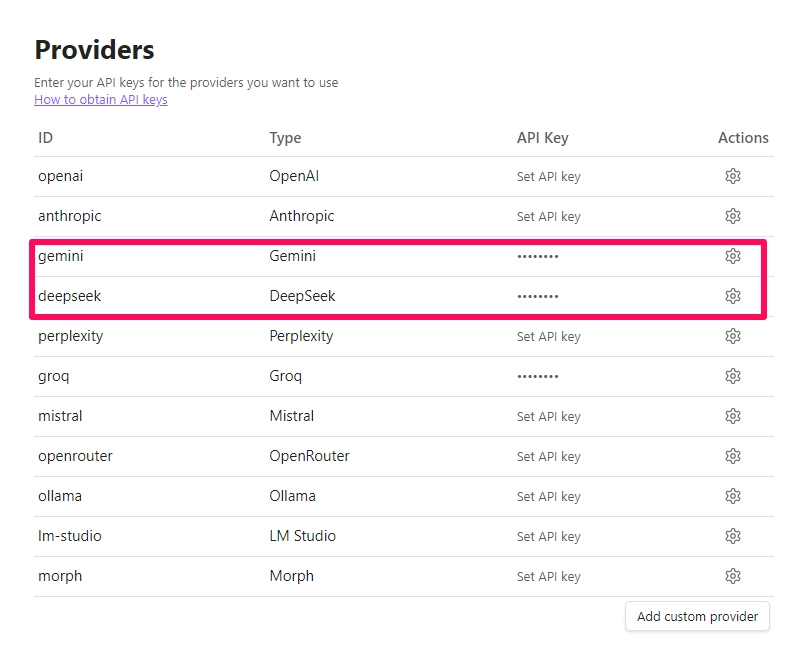This screenshot has height=658, width=811.
Task: Open settings gear for openrouter provider
Action: [732, 456]
